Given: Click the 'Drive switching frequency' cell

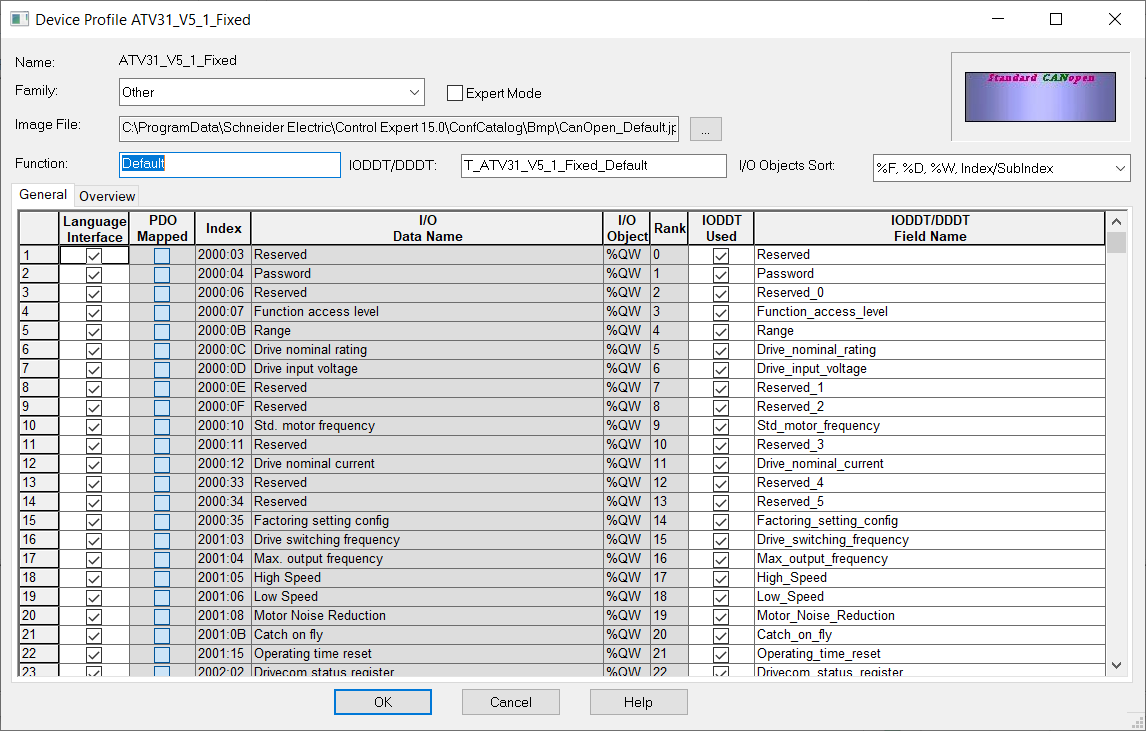Looking at the screenshot, I should click(428, 539).
